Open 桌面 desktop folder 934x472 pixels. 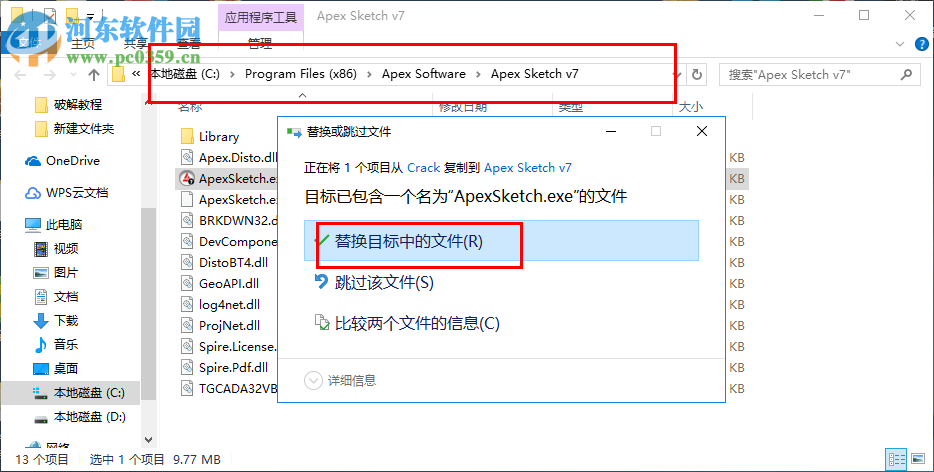click(x=66, y=368)
